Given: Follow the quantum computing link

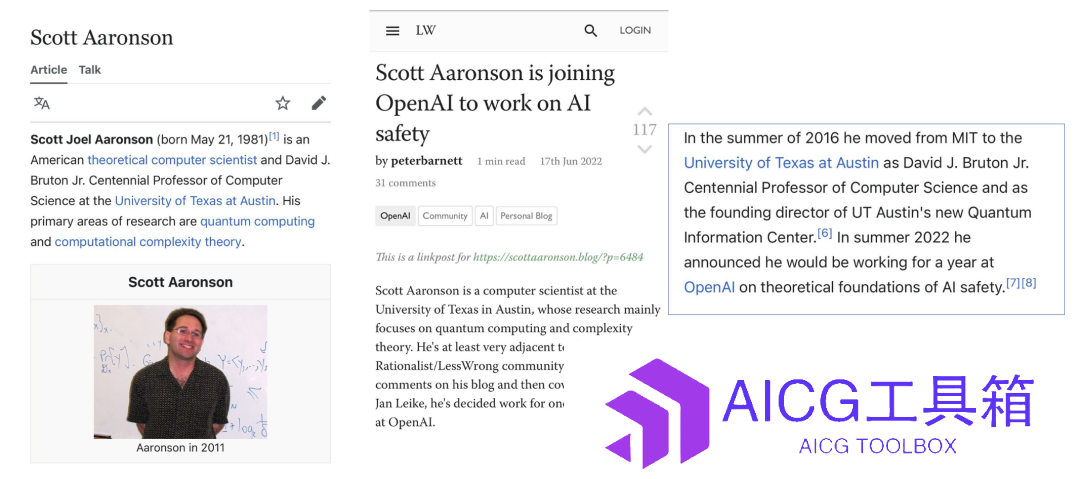Looking at the screenshot, I should [x=258, y=222].
